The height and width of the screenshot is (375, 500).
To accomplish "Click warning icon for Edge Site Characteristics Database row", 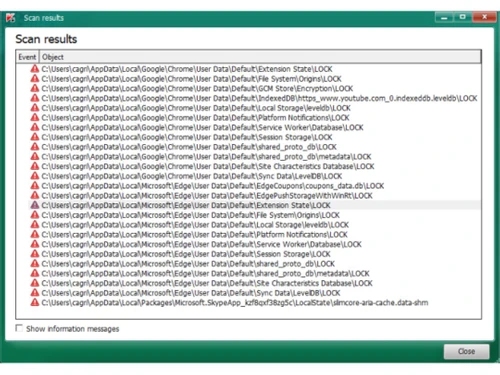I will [x=35, y=283].
